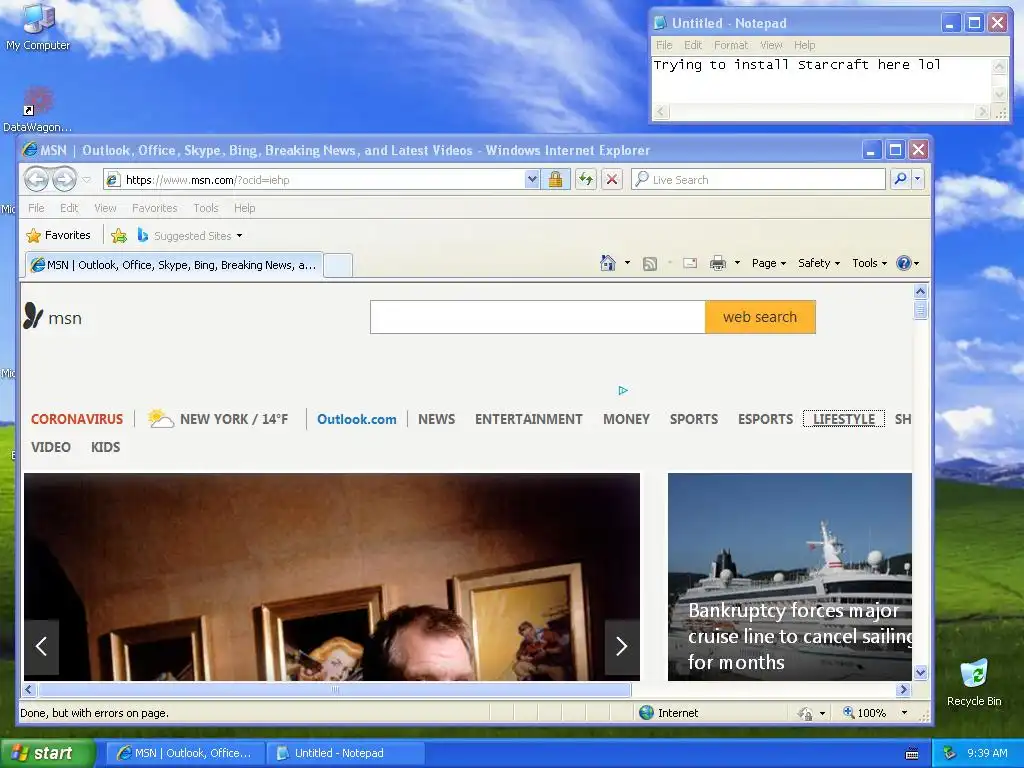
Task: Open the Favorites star button
Action: pos(58,235)
